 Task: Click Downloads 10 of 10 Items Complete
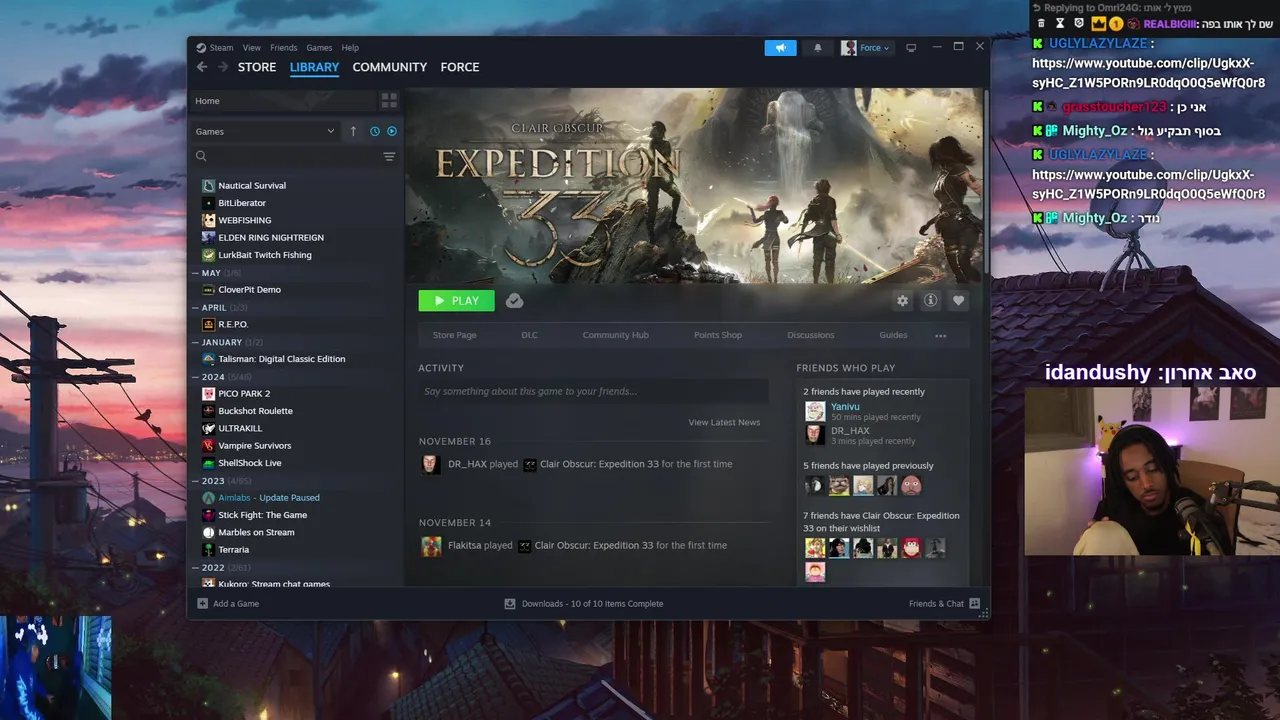pos(592,603)
